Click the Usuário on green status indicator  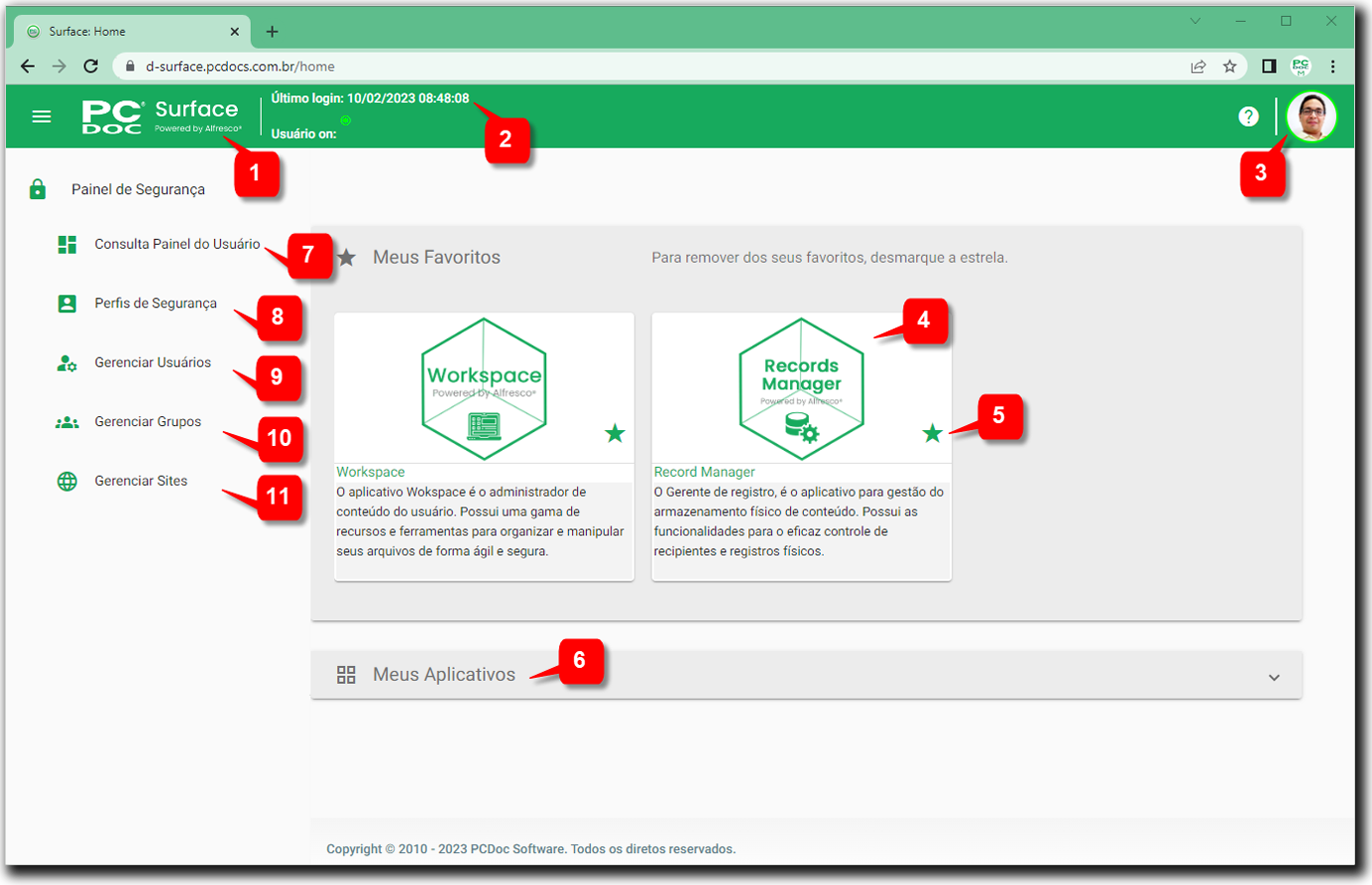click(x=345, y=120)
